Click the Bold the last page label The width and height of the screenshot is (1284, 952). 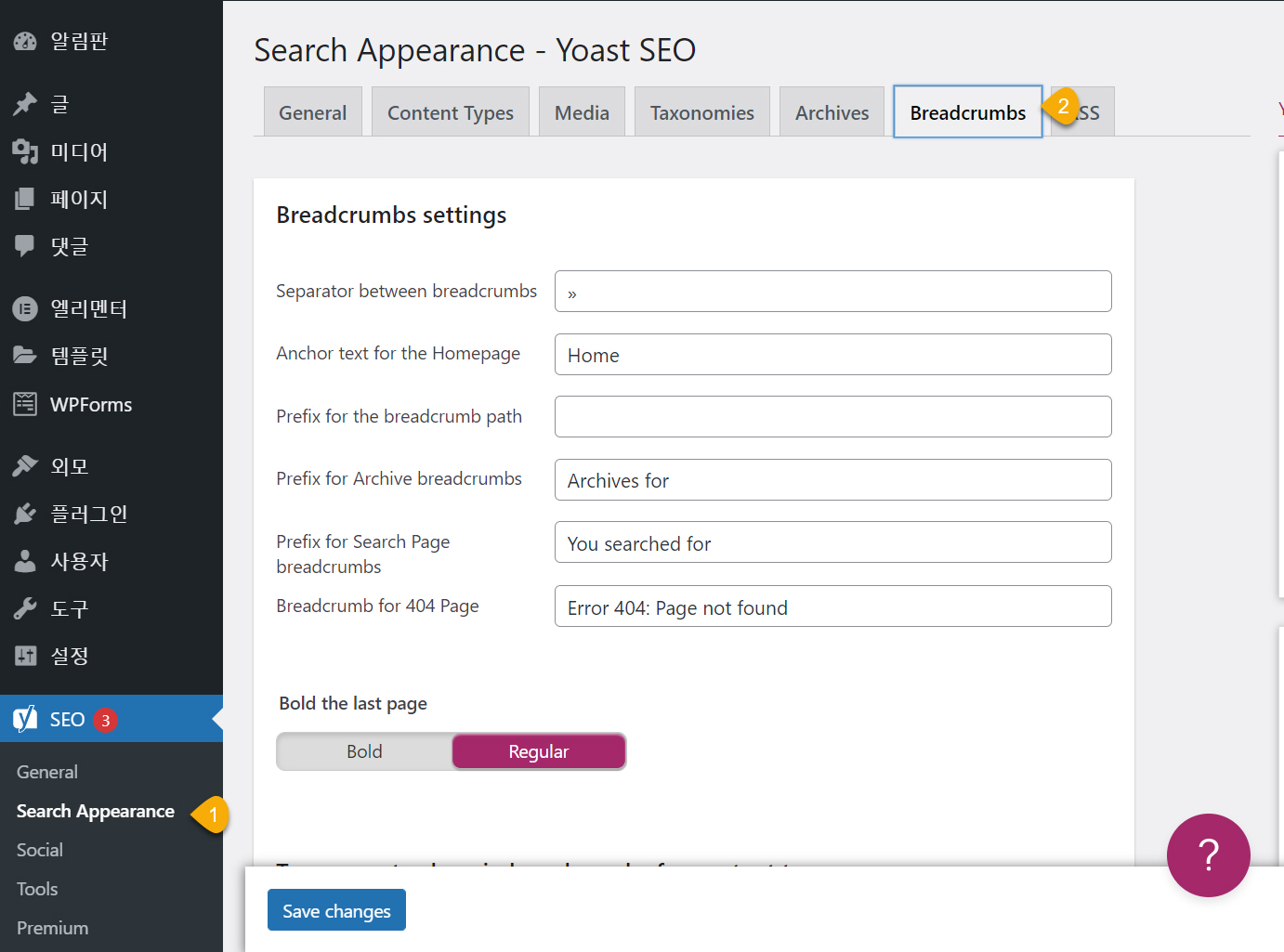tap(353, 703)
